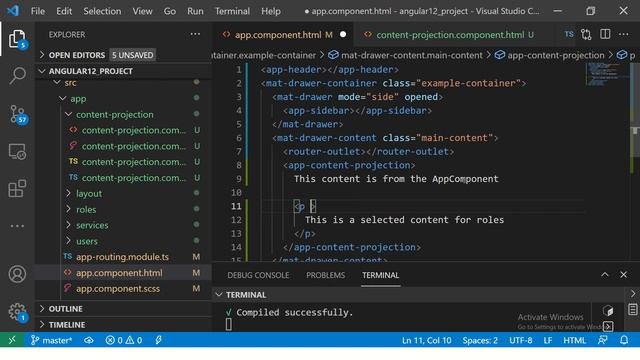Select the Terminal panel tab
The image size is (640, 360).
380,275
